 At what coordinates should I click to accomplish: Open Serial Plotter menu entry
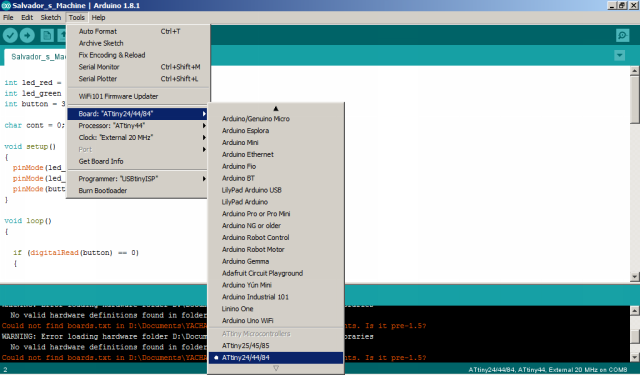point(138,79)
